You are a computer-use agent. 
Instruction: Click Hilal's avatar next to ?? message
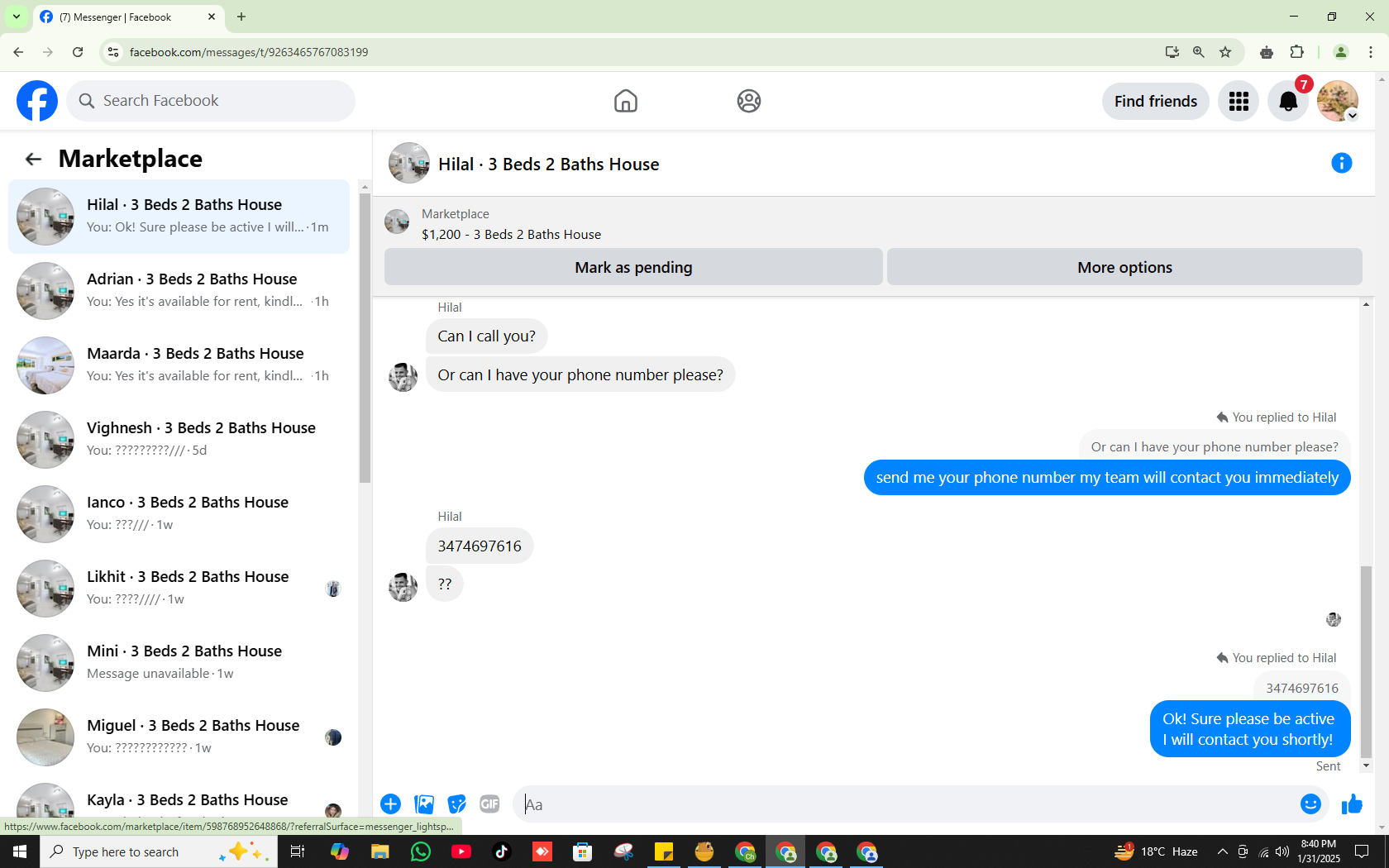coord(403,587)
